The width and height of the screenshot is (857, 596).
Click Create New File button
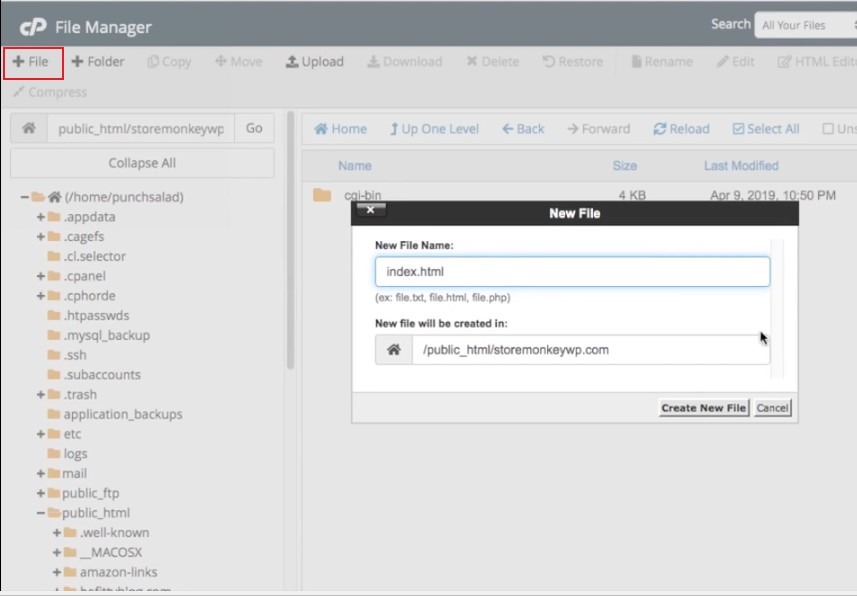pyautogui.click(x=703, y=408)
